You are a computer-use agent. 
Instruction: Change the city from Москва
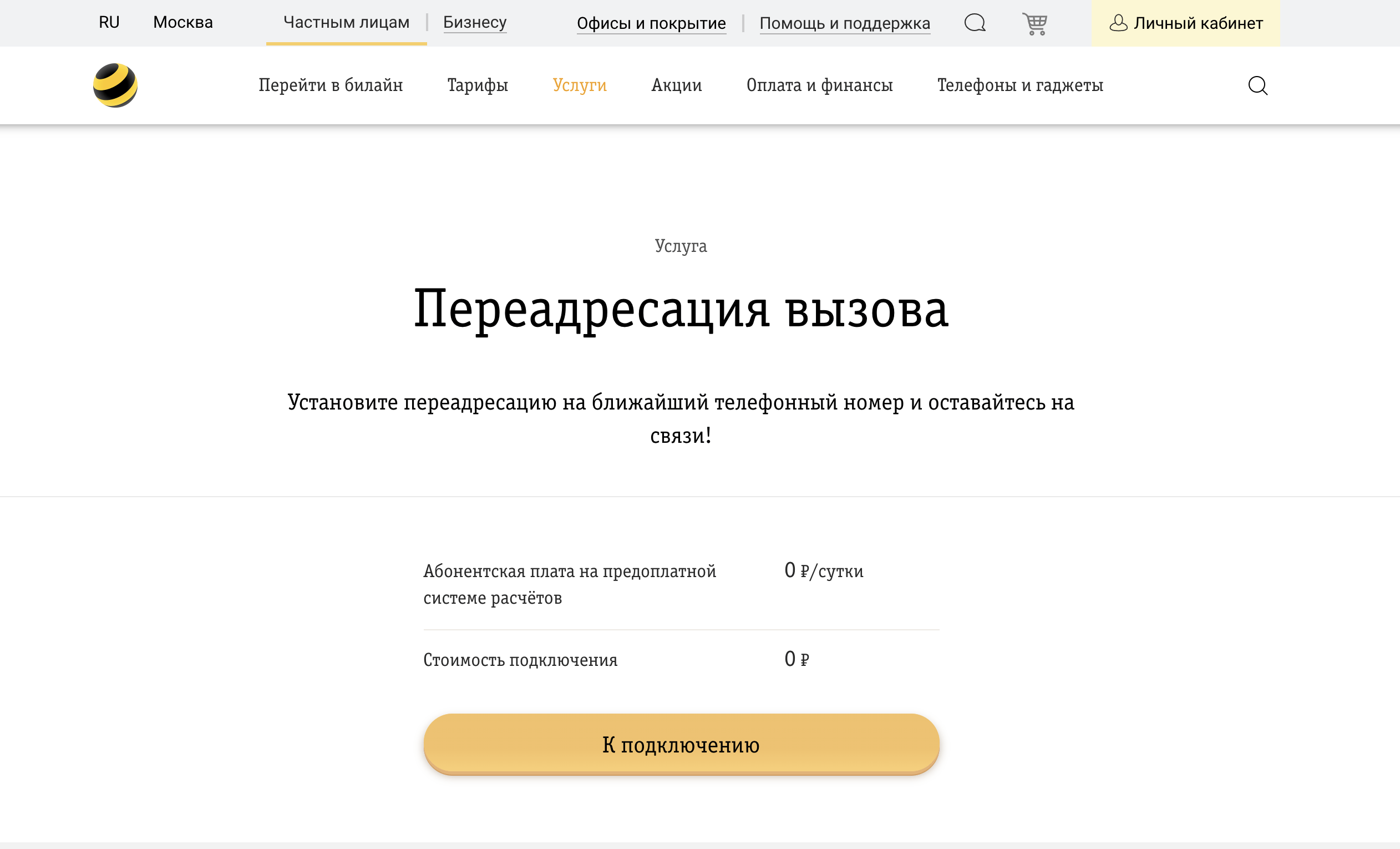pyautogui.click(x=183, y=23)
